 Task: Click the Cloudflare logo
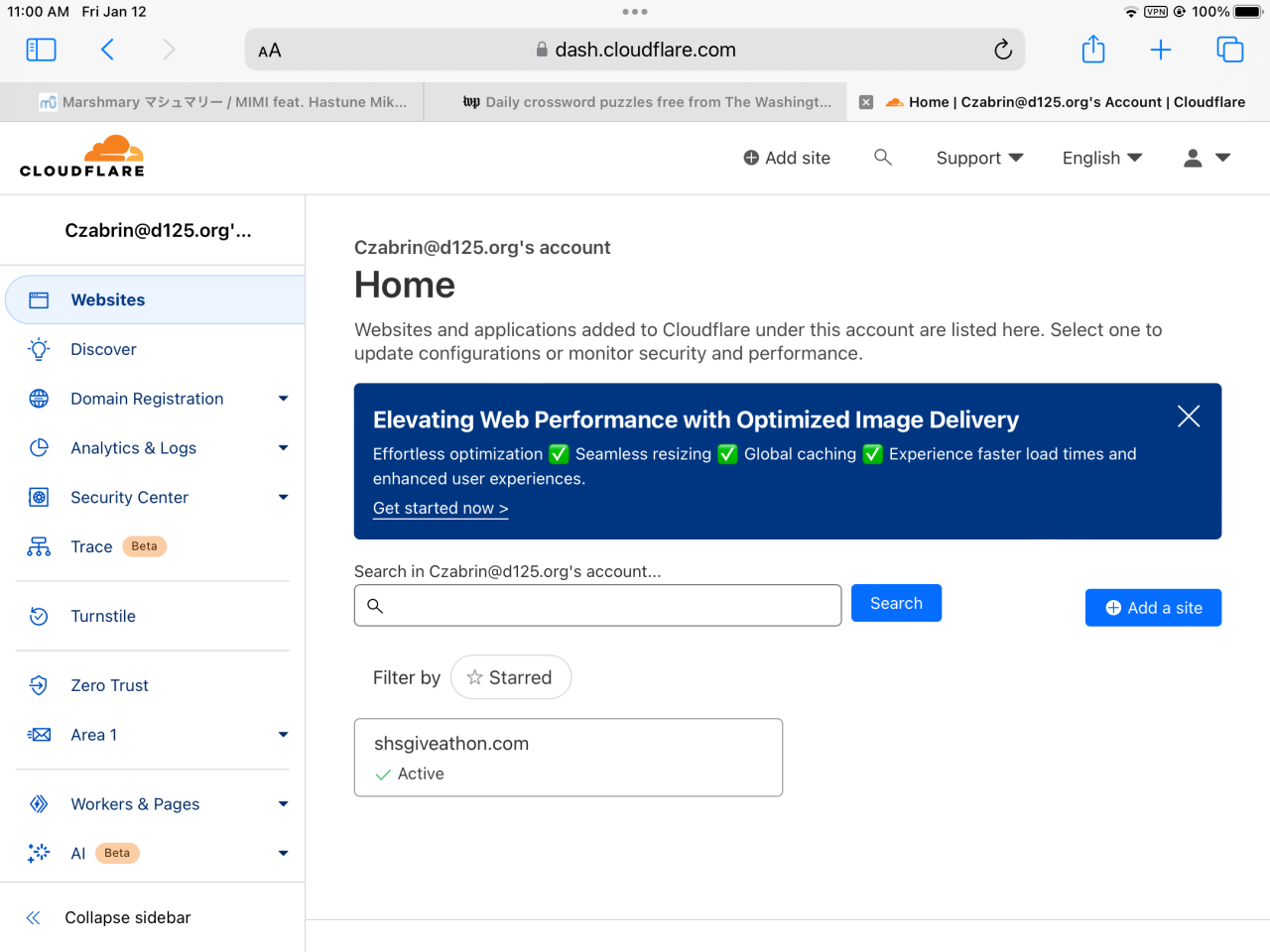tap(82, 157)
